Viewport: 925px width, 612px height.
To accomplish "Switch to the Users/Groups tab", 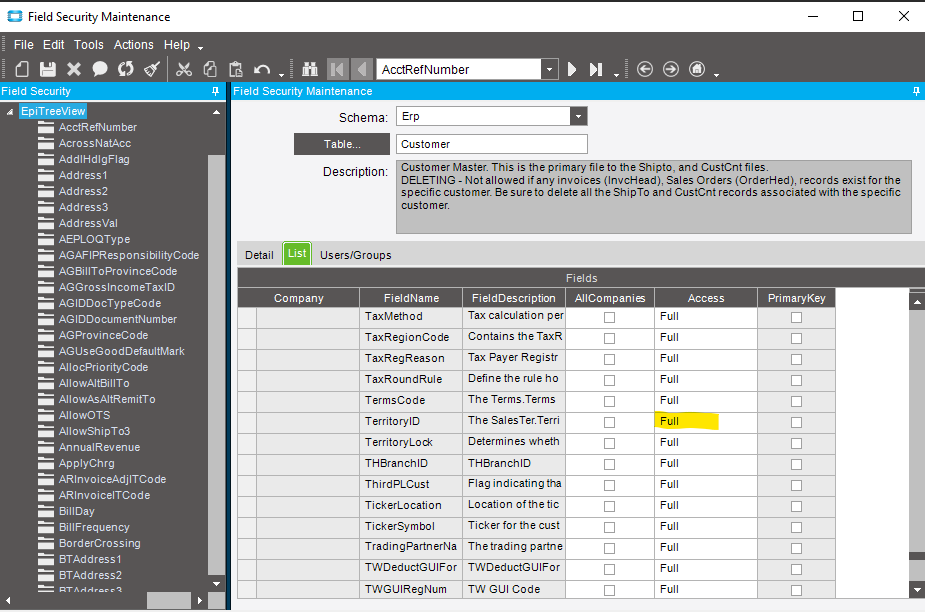I will pyautogui.click(x=356, y=255).
